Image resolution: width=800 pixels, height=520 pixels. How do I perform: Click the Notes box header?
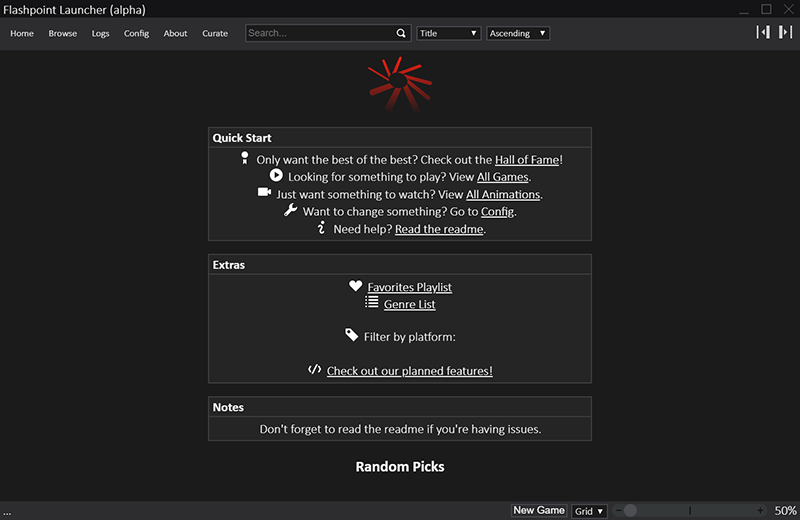400,407
